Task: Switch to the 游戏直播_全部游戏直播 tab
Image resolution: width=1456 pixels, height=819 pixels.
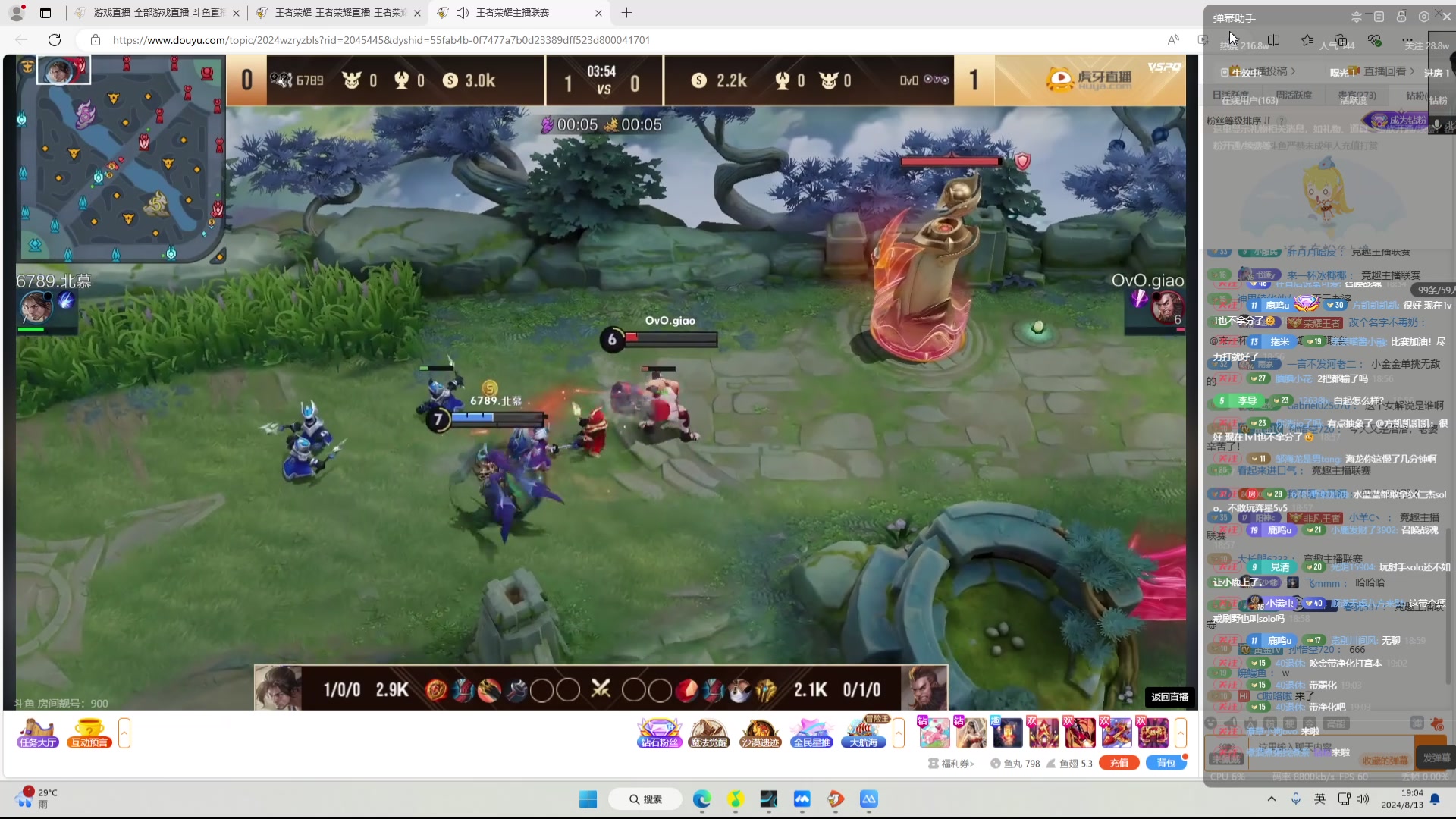Action: pyautogui.click(x=158, y=13)
